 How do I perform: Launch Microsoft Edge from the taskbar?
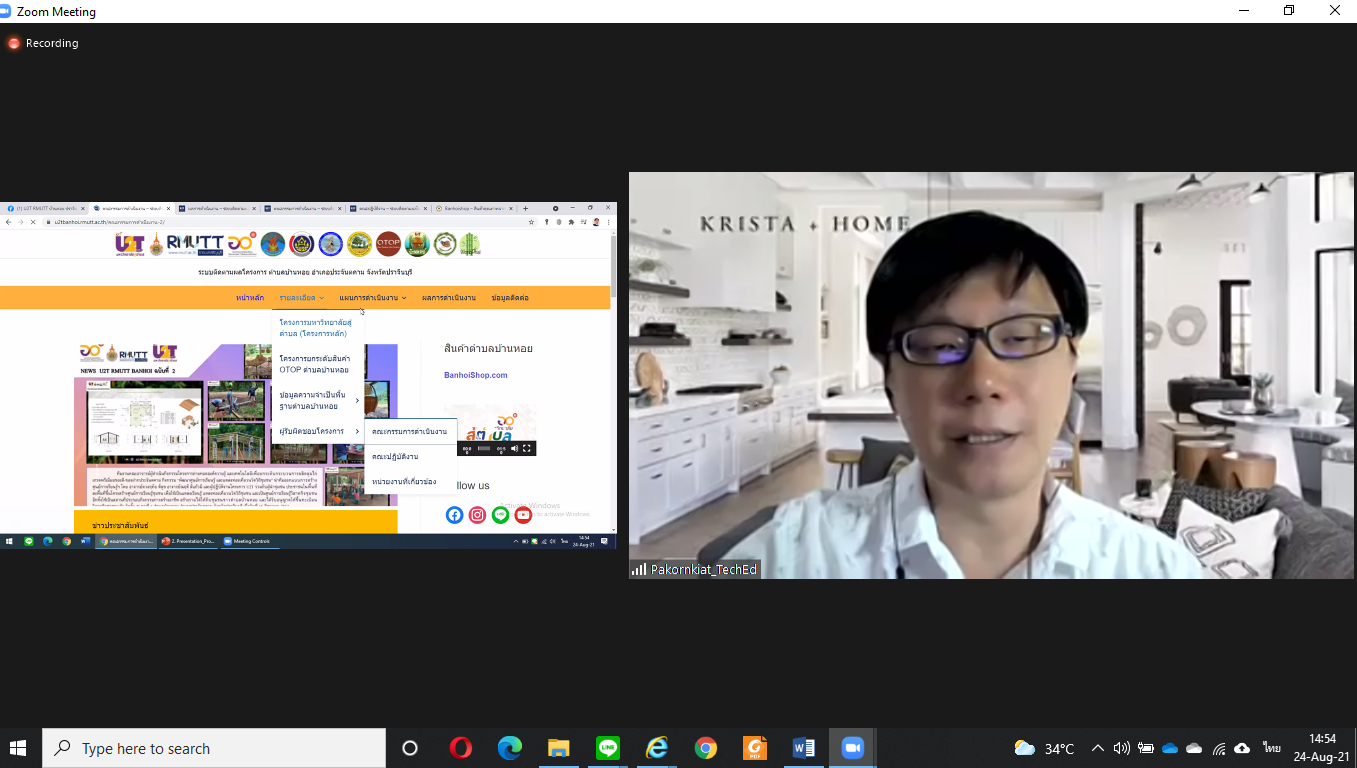[x=510, y=748]
